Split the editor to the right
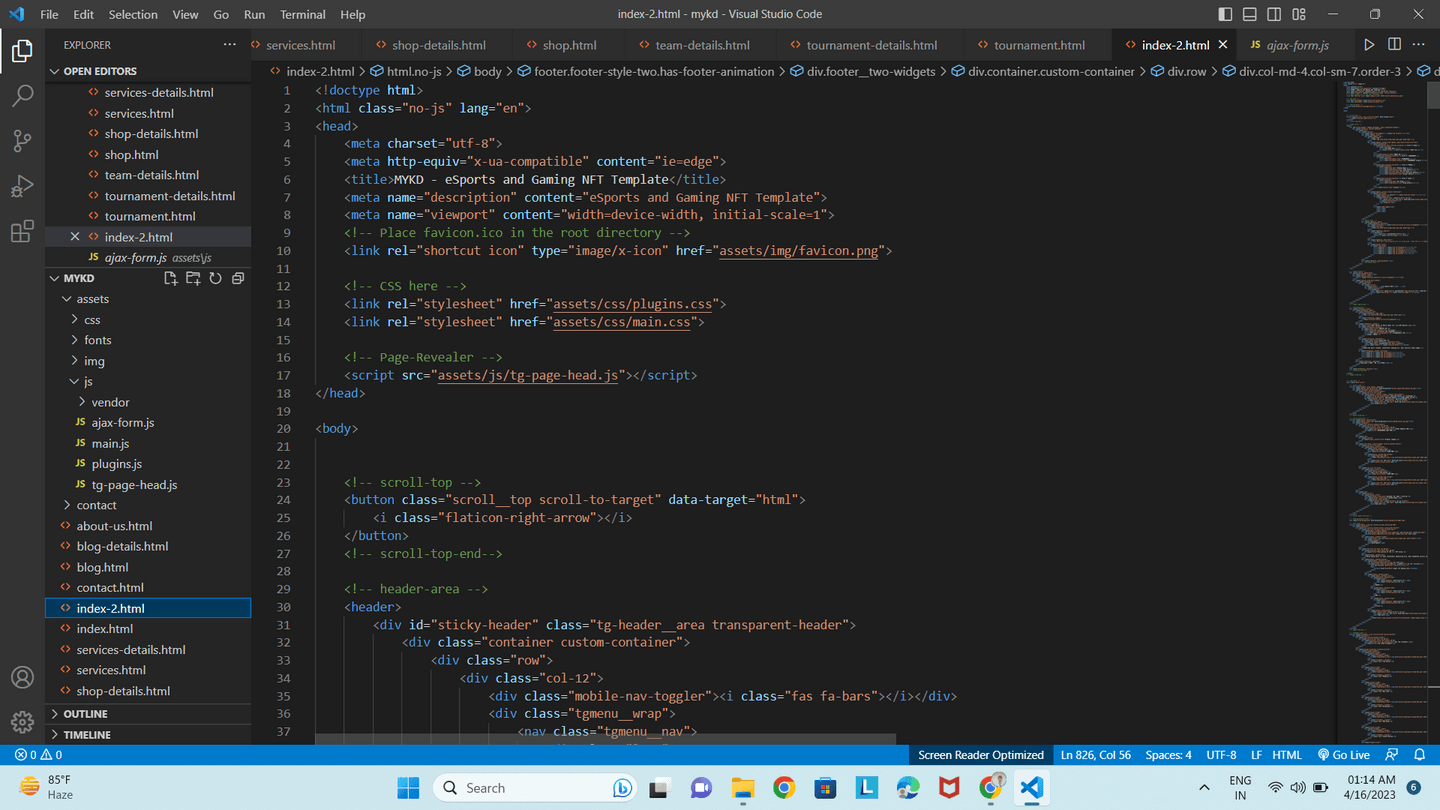Image resolution: width=1440 pixels, height=810 pixels. tap(1393, 45)
